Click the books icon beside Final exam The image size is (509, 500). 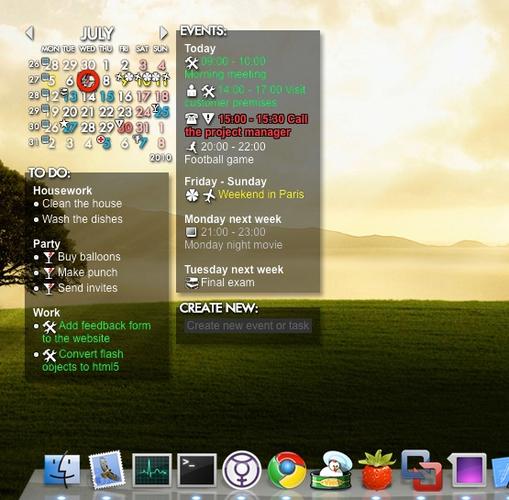click(192, 283)
